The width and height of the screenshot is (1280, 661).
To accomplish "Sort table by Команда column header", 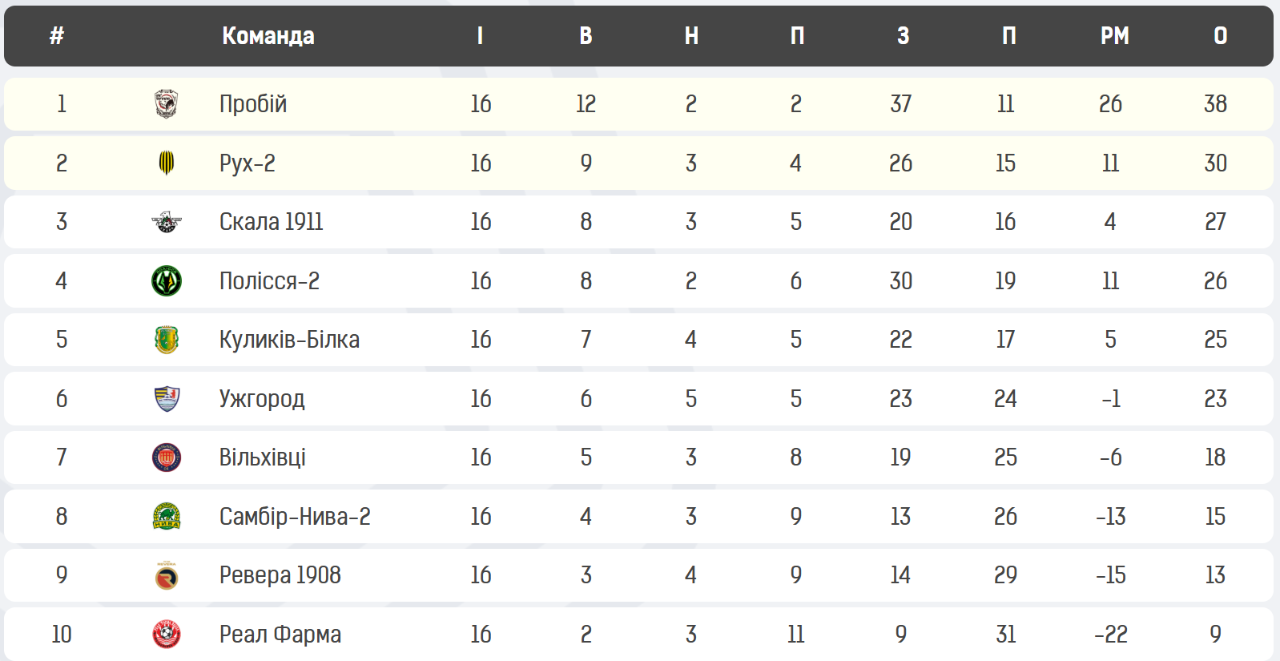I will 268,36.
